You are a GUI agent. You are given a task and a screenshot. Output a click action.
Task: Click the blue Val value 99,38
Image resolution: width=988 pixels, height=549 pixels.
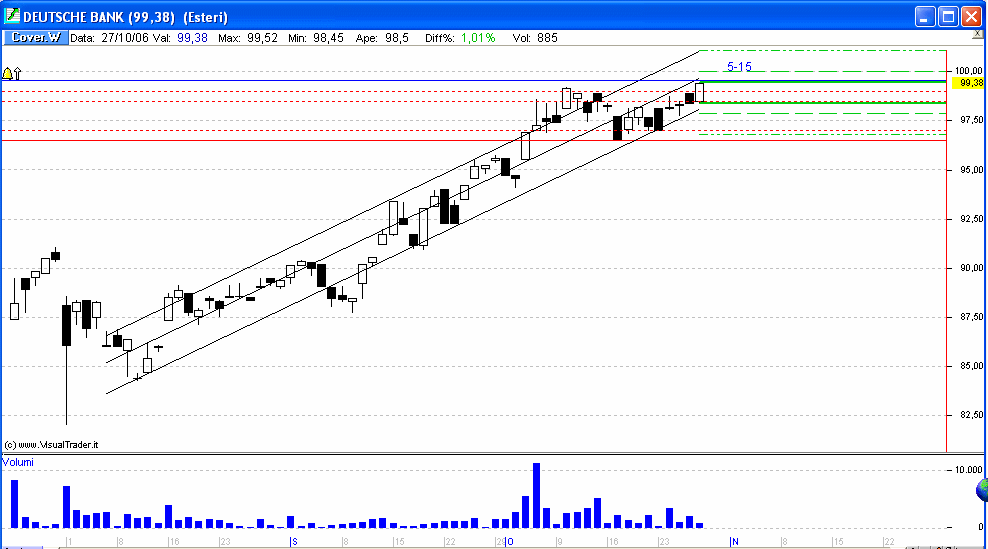point(192,38)
